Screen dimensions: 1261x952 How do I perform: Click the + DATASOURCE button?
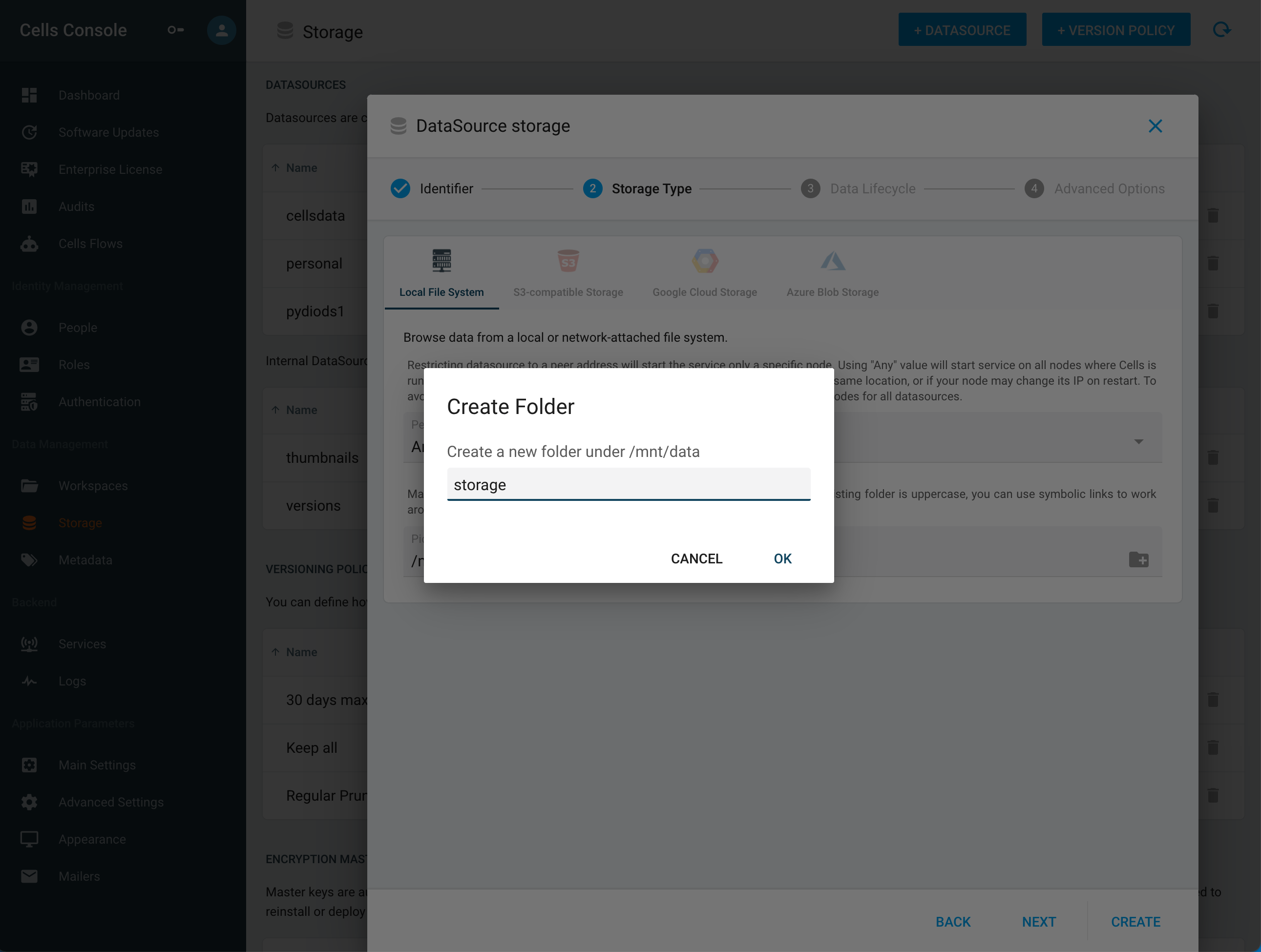(x=962, y=30)
